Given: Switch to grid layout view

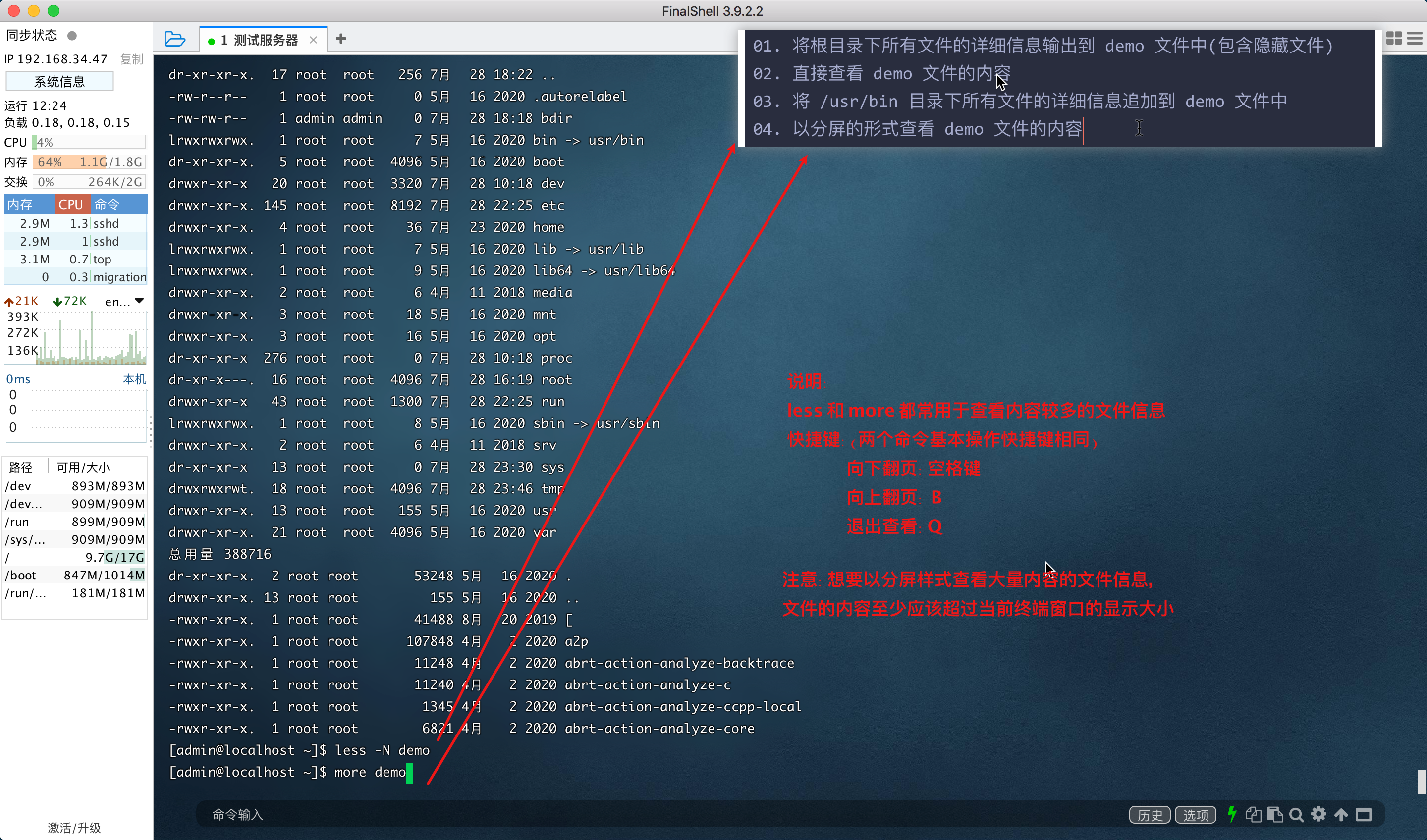Looking at the screenshot, I should (x=1394, y=39).
